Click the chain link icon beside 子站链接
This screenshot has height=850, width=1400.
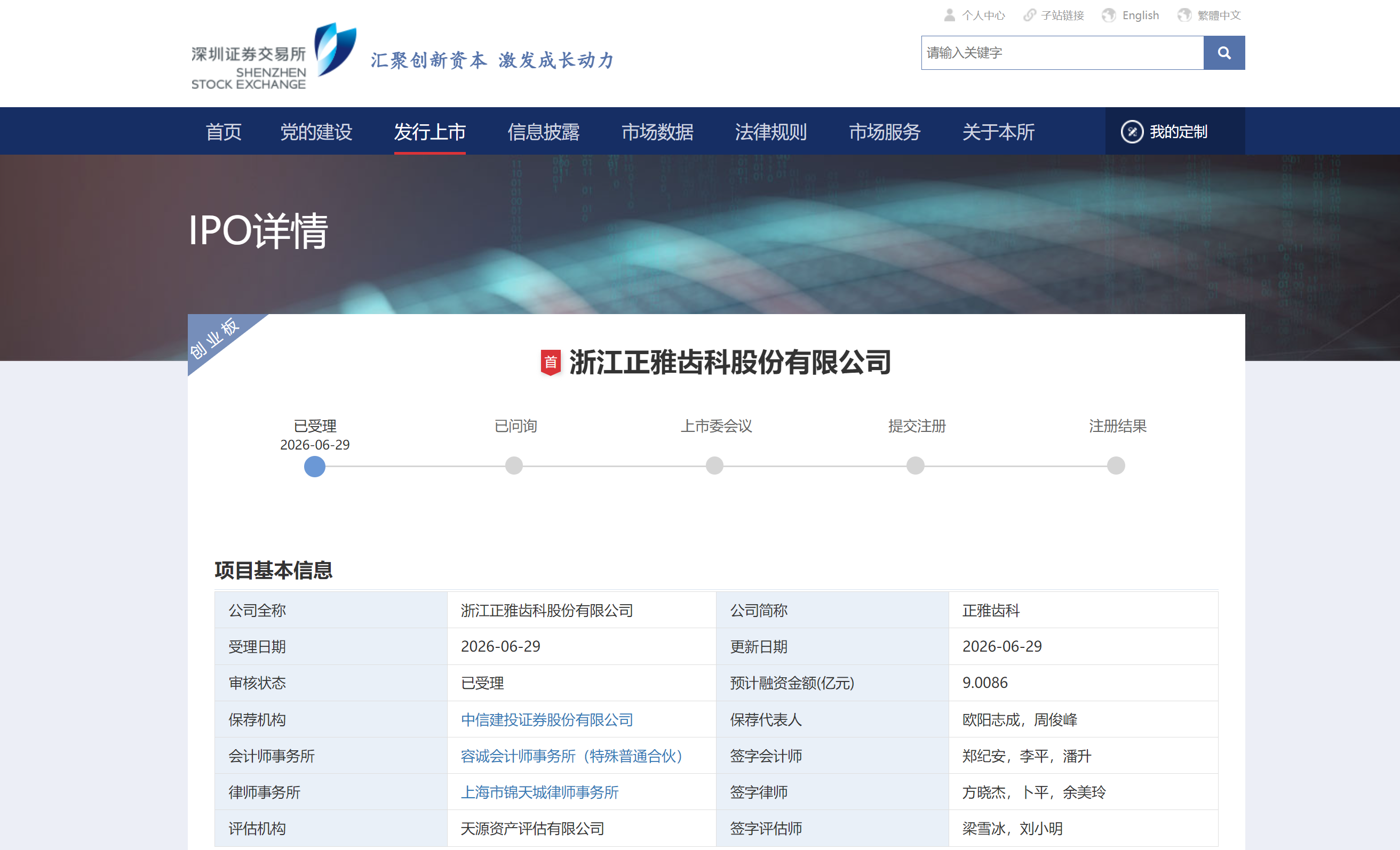[1030, 15]
